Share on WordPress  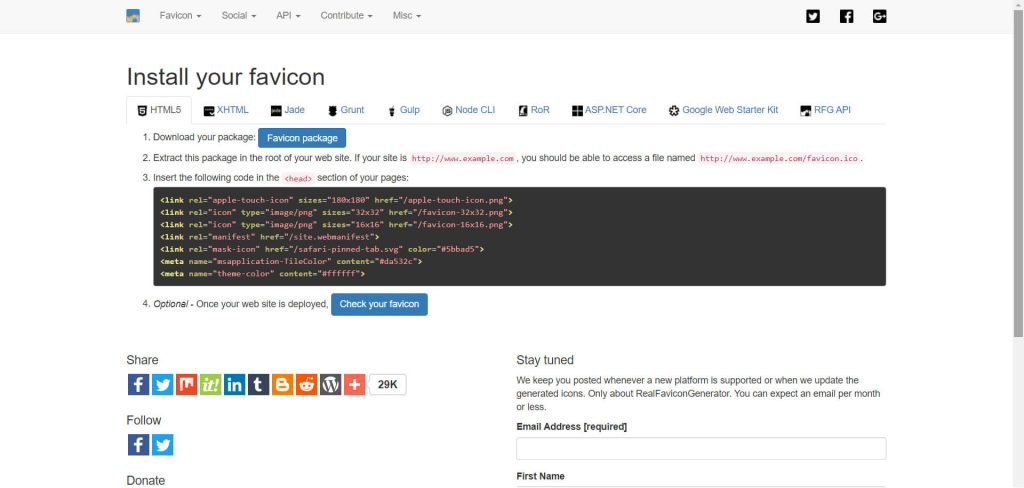pos(330,384)
